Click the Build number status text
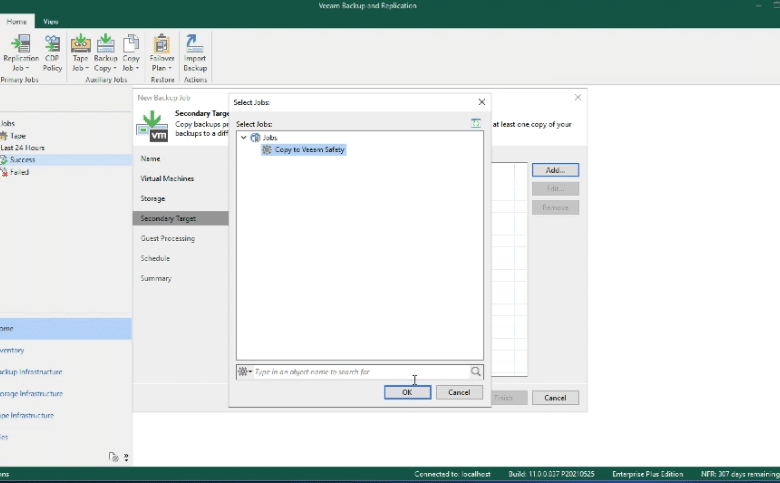780x483 pixels. 551,474
